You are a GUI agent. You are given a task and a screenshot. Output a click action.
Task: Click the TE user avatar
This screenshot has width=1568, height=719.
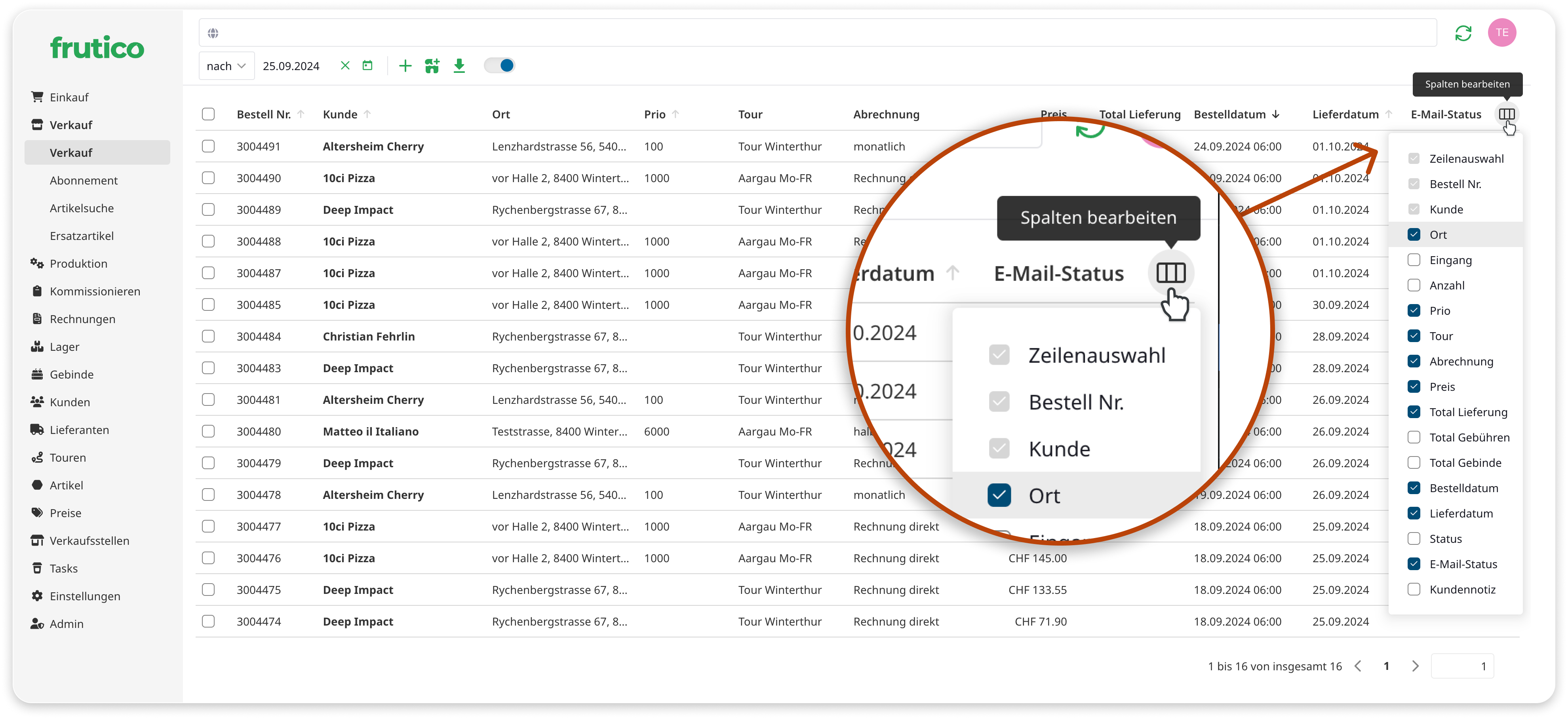click(x=1501, y=33)
